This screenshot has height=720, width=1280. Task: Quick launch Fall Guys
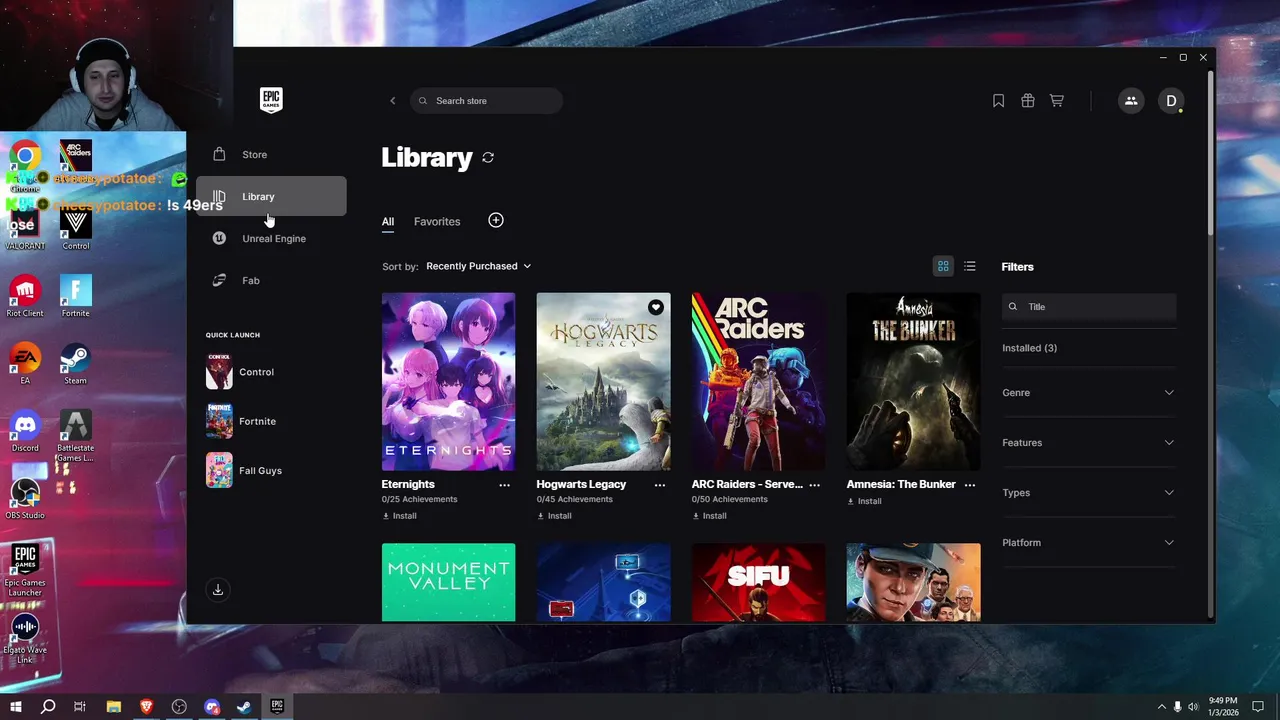[244, 471]
